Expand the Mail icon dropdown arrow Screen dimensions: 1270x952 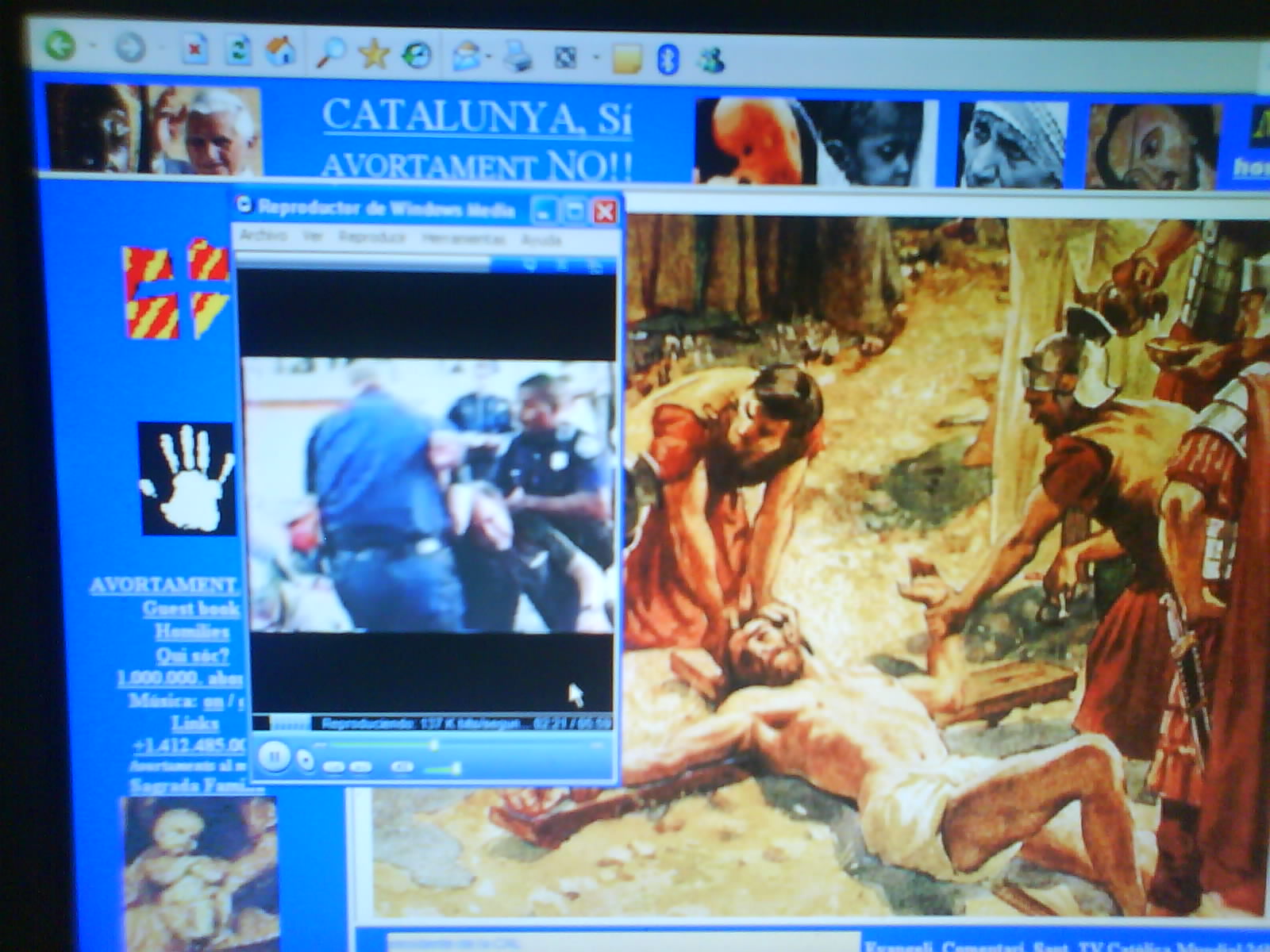click(x=491, y=57)
